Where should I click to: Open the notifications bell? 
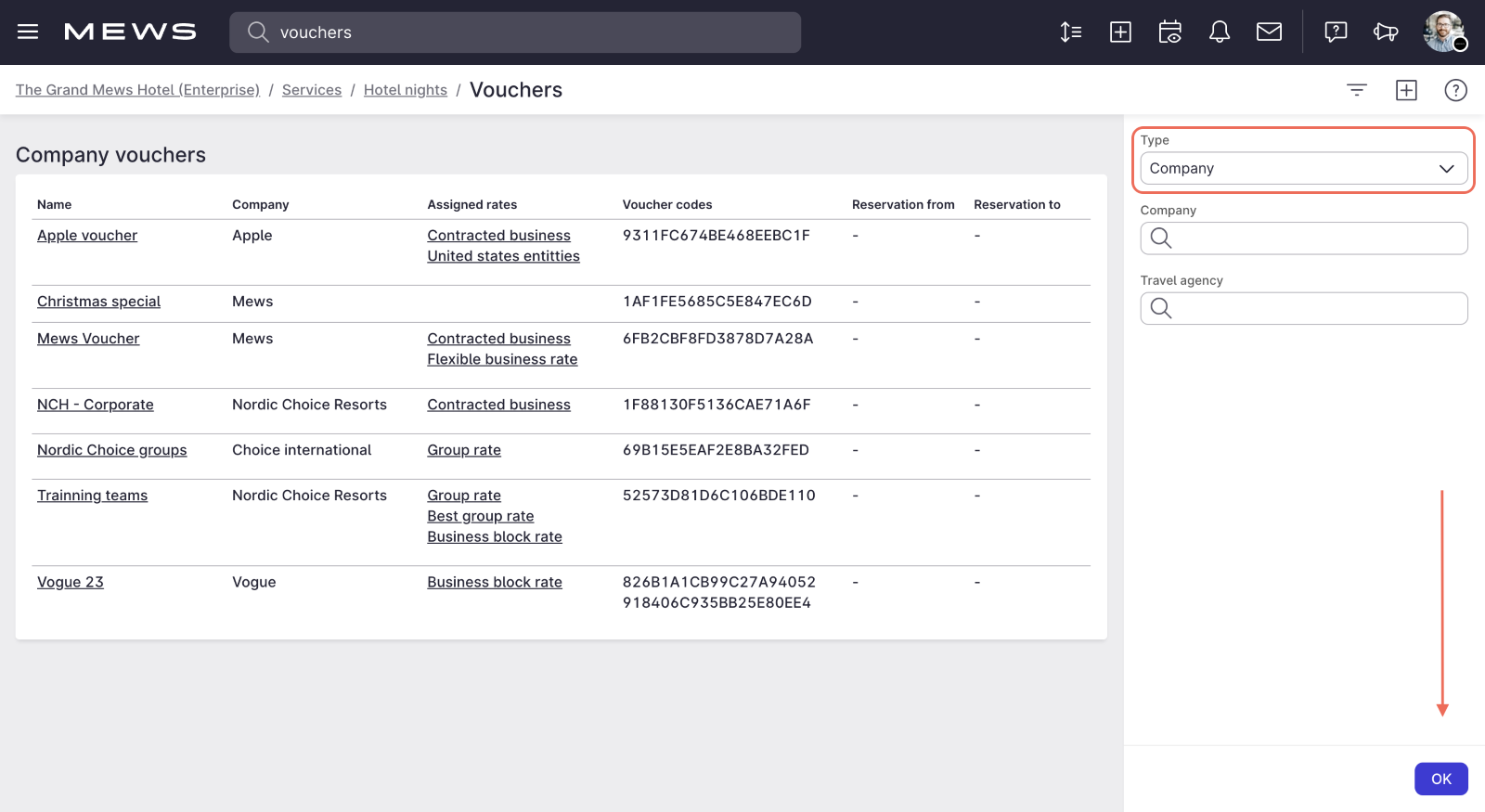[1219, 32]
